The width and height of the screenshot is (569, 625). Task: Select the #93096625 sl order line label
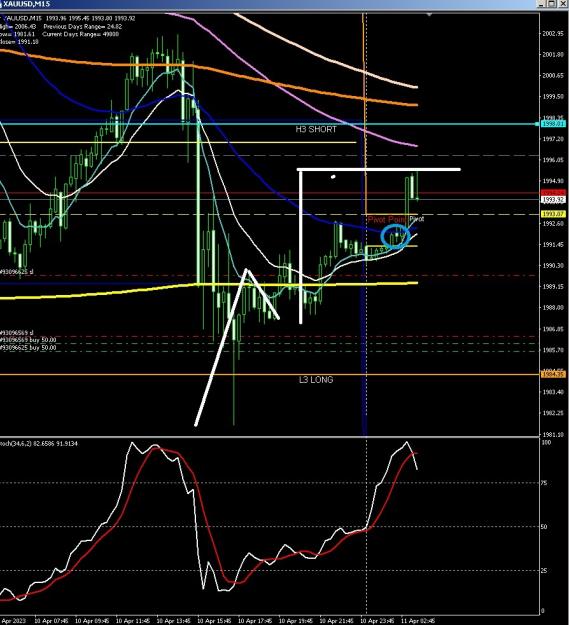tap(17, 272)
